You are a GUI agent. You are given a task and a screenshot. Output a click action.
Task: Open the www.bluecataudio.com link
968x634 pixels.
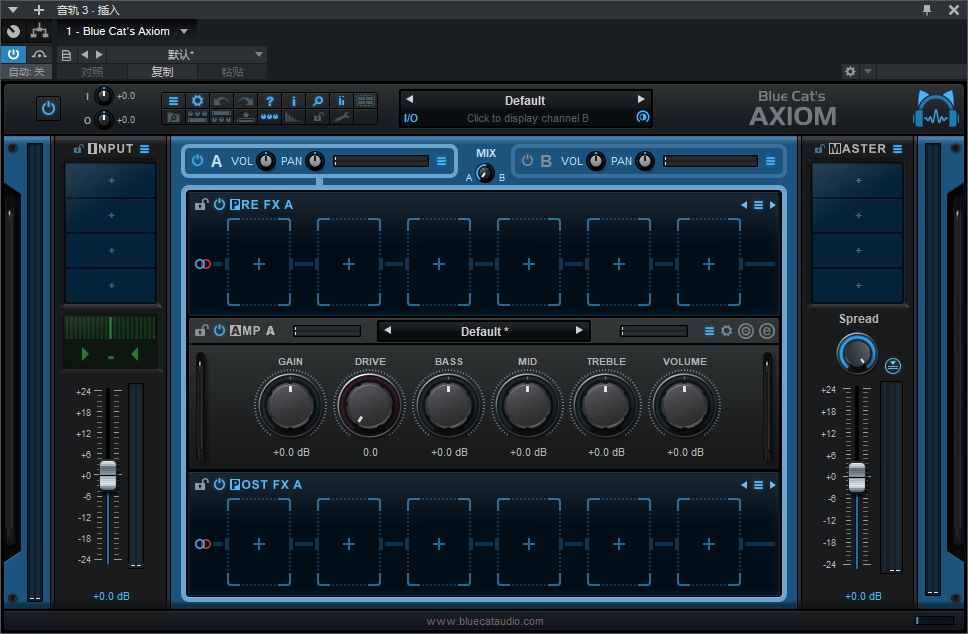pyautogui.click(x=485, y=622)
